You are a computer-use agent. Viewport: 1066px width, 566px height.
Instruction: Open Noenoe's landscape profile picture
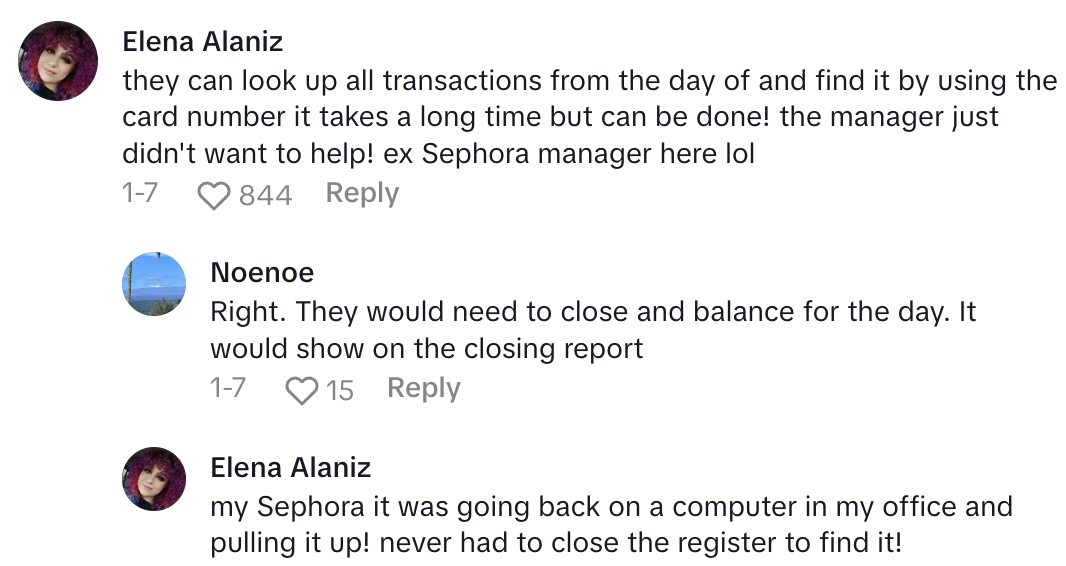coord(154,285)
